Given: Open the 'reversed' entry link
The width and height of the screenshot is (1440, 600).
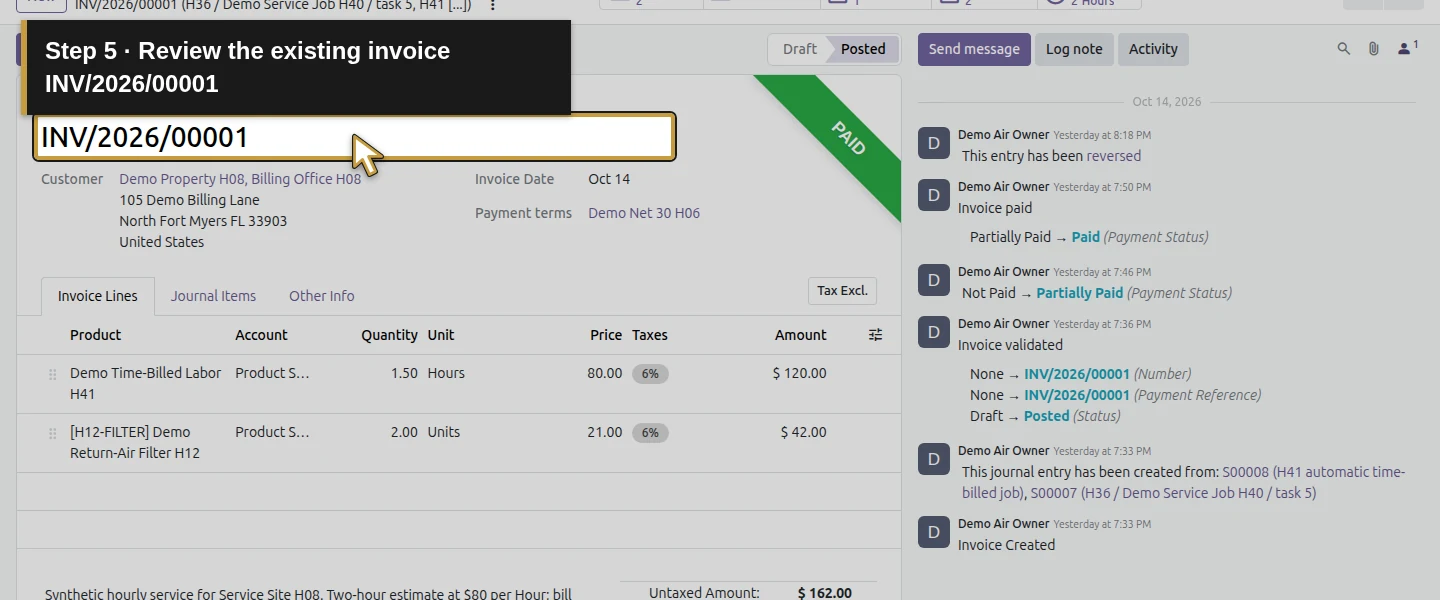Looking at the screenshot, I should point(1114,156).
